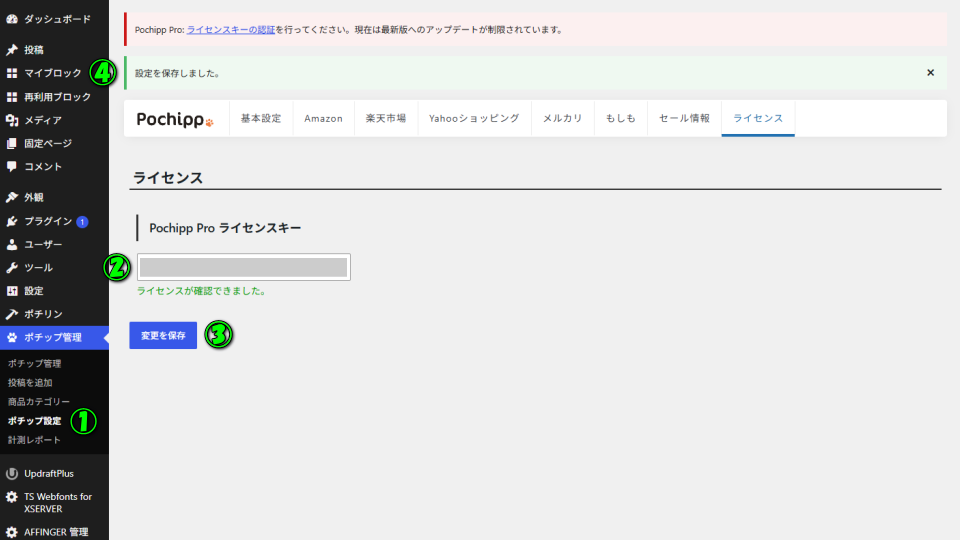Switch to the Amazon tab
Screen dimensions: 960x540
click(323, 118)
